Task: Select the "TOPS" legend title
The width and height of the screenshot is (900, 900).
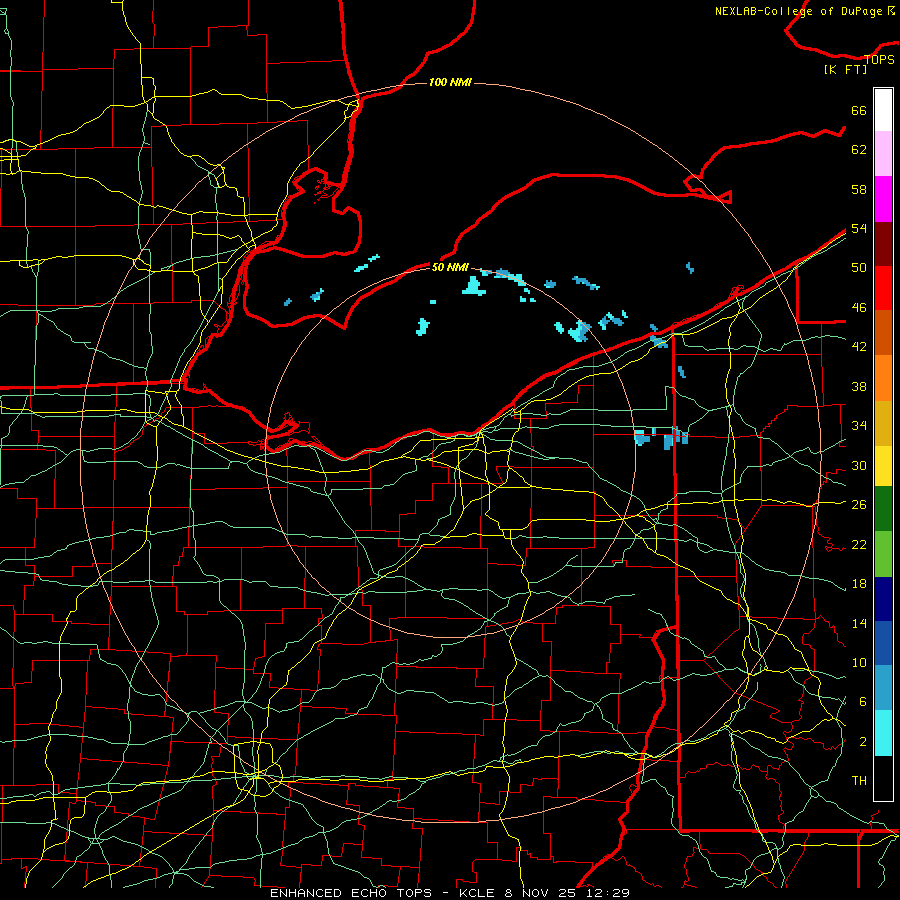Action: 879,60
